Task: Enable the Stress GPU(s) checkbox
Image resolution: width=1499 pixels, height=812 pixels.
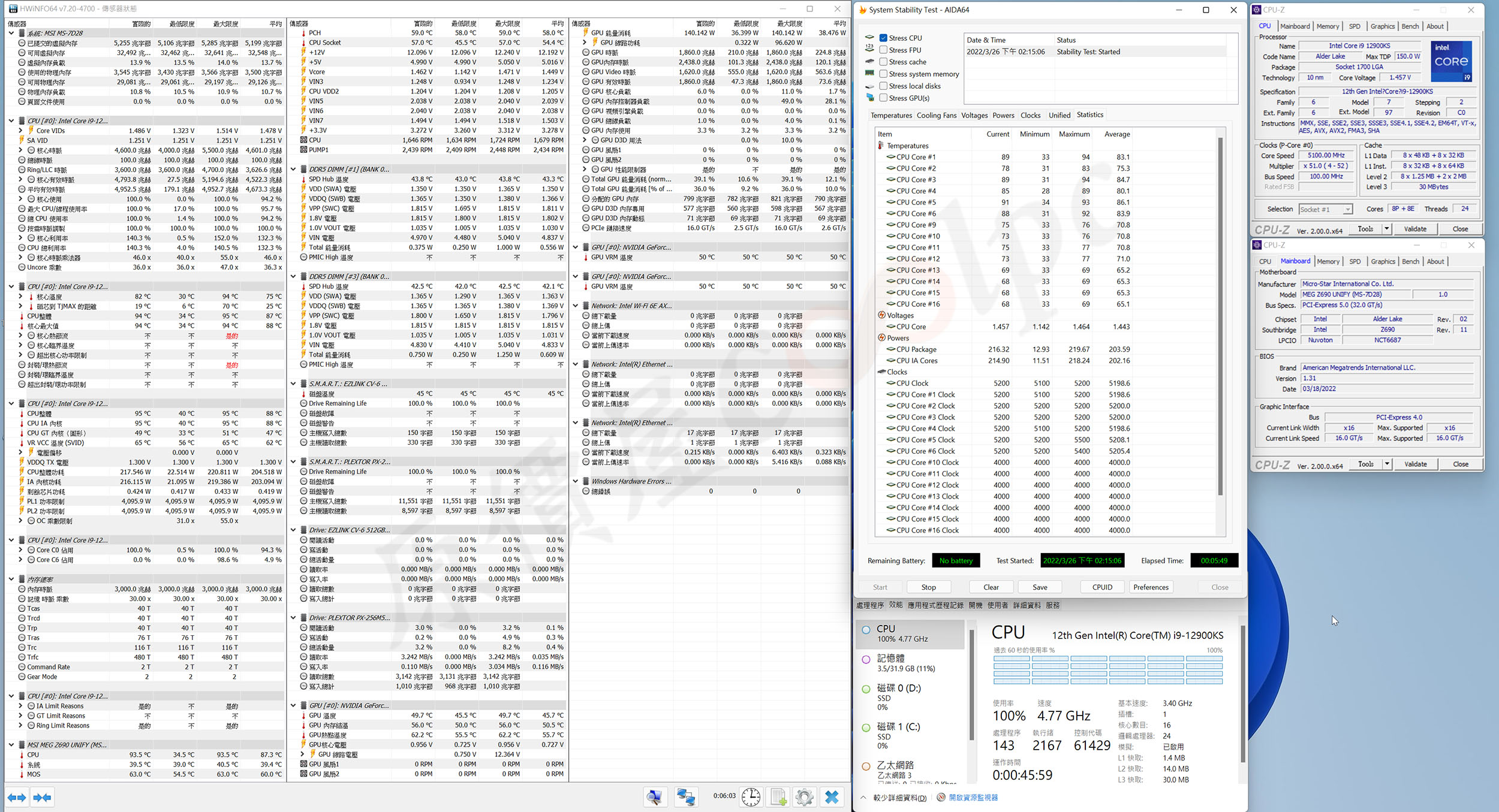Action: (883, 98)
